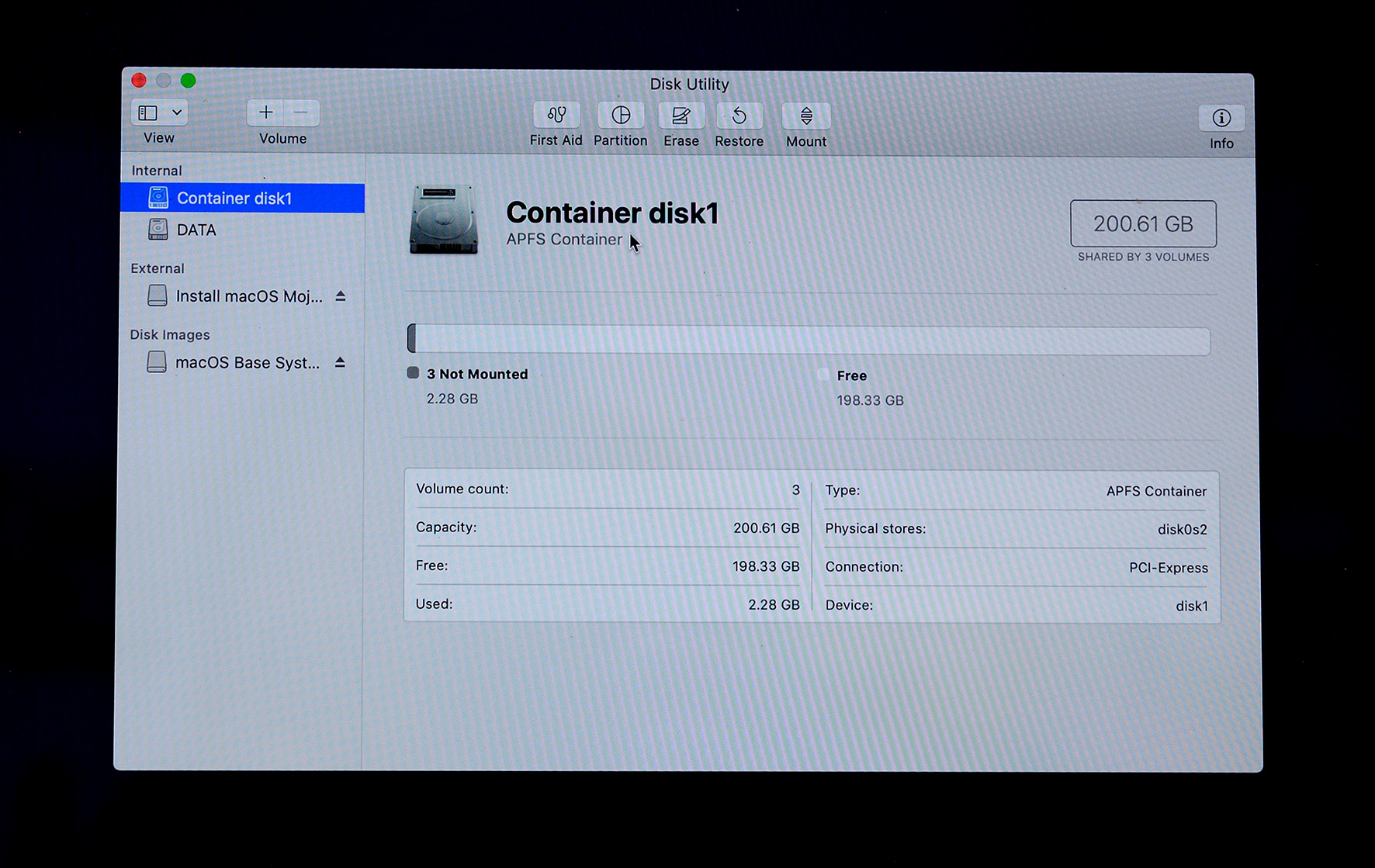Open the Info panel
Image resolution: width=1375 pixels, height=868 pixels.
click(1221, 119)
